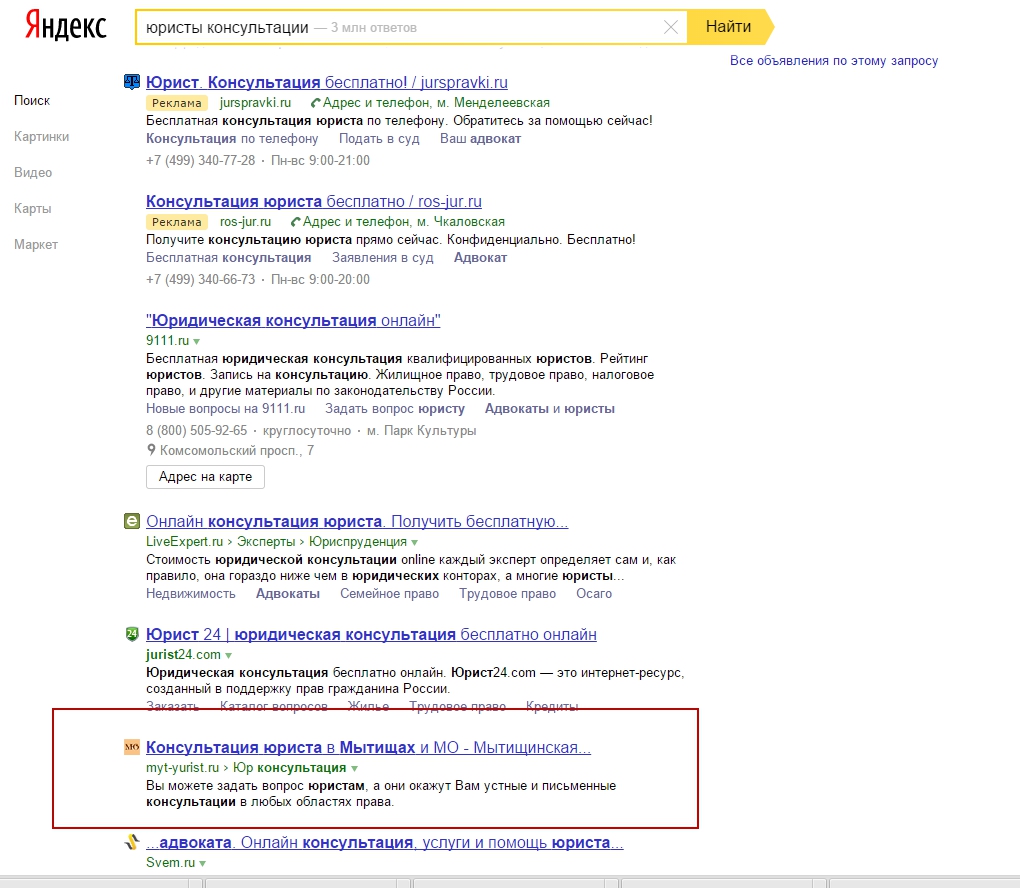
Task: Open Адвокаты и юристы sitelink
Action: click(550, 409)
